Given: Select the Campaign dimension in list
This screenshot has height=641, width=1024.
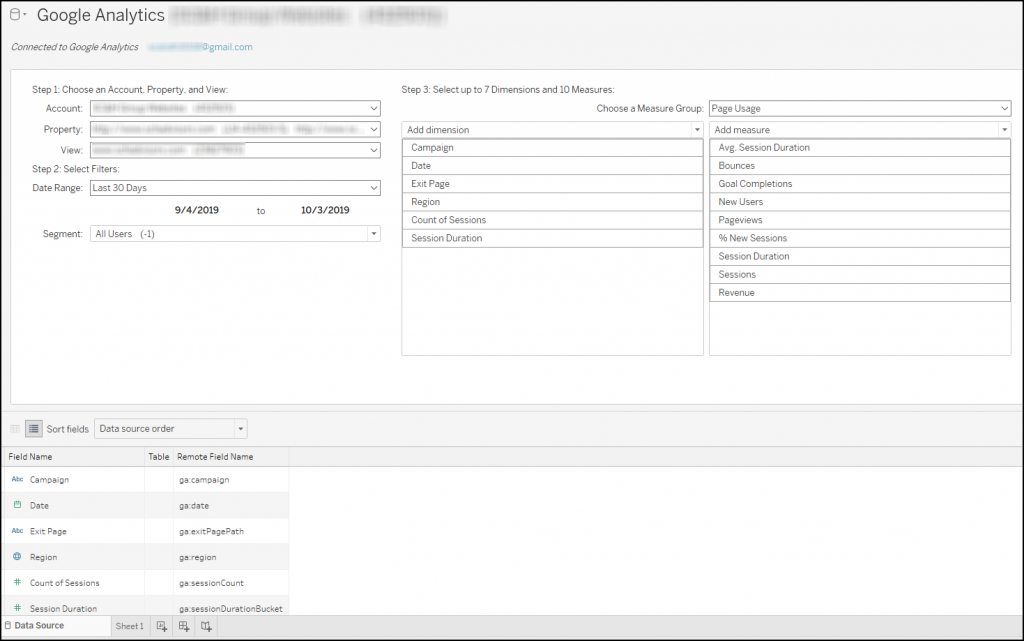Looking at the screenshot, I should pos(552,148).
